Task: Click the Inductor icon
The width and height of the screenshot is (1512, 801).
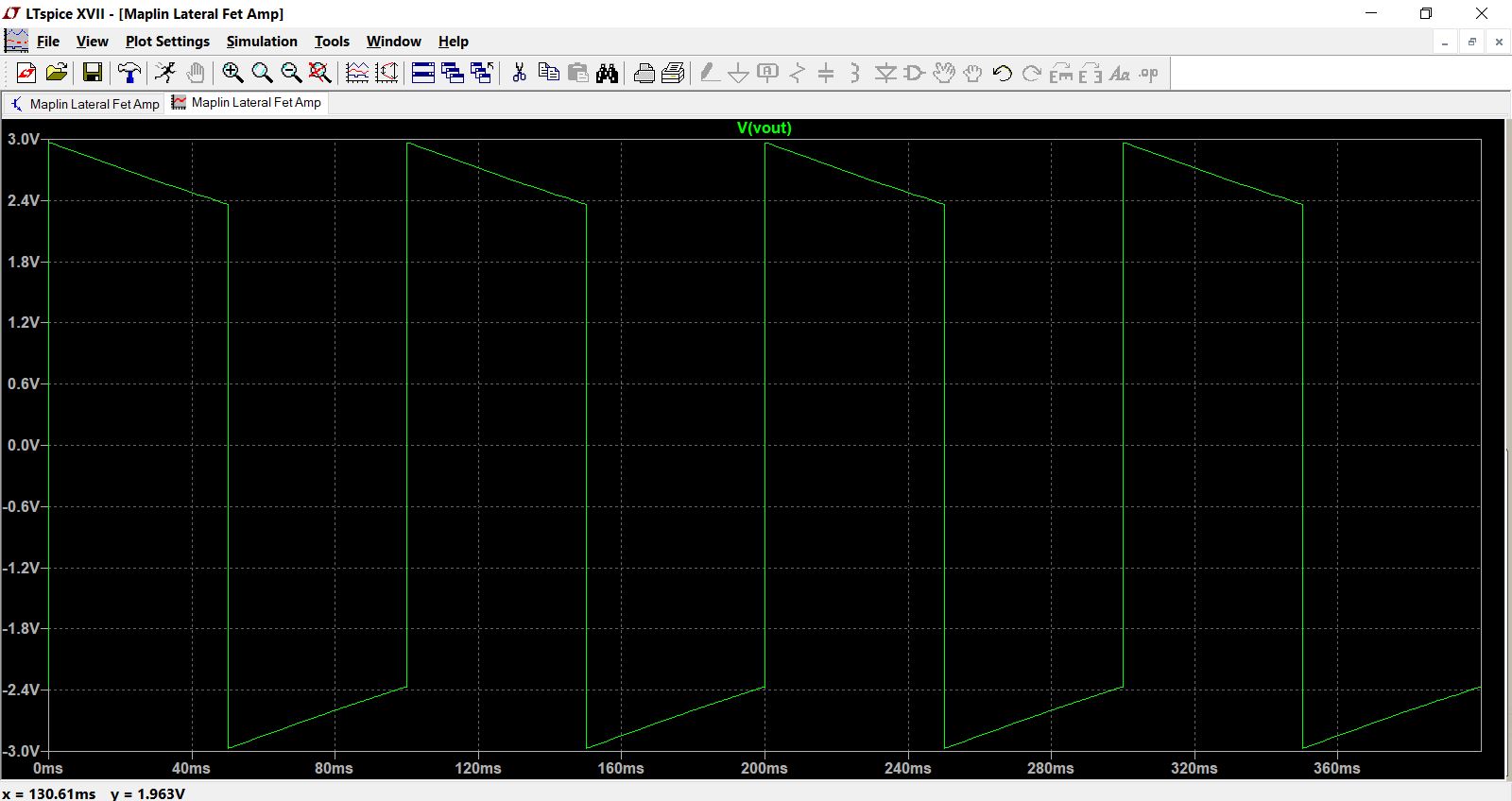Action: (854, 73)
